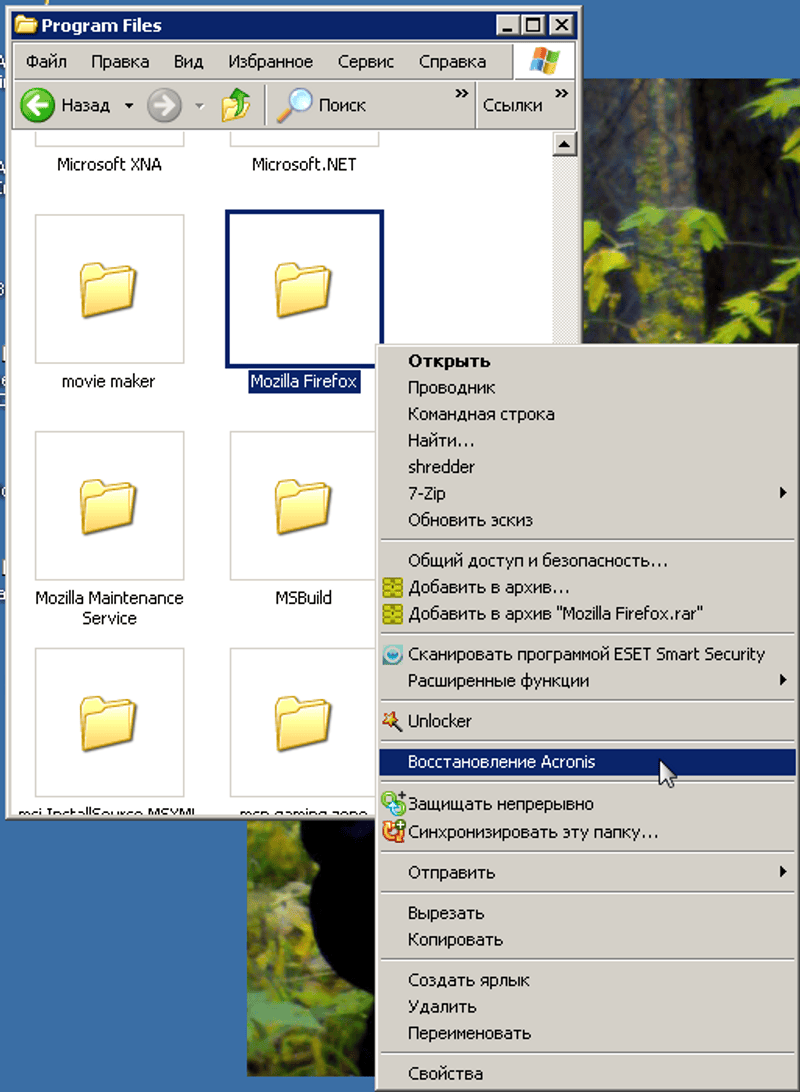Open the Back button history dropdown arrow
Image resolution: width=800 pixels, height=1092 pixels.
(x=129, y=106)
